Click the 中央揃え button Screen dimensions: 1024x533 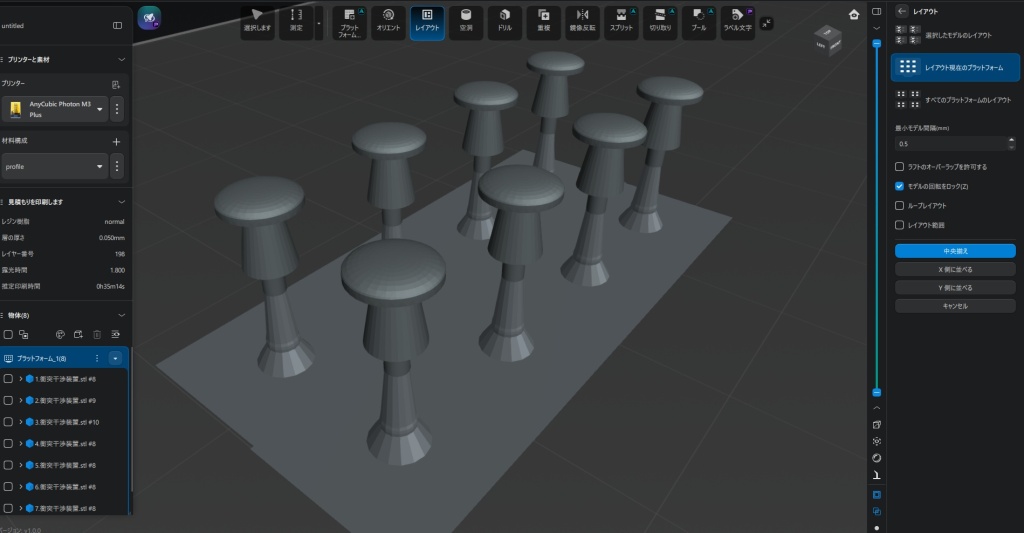pyautogui.click(x=955, y=251)
